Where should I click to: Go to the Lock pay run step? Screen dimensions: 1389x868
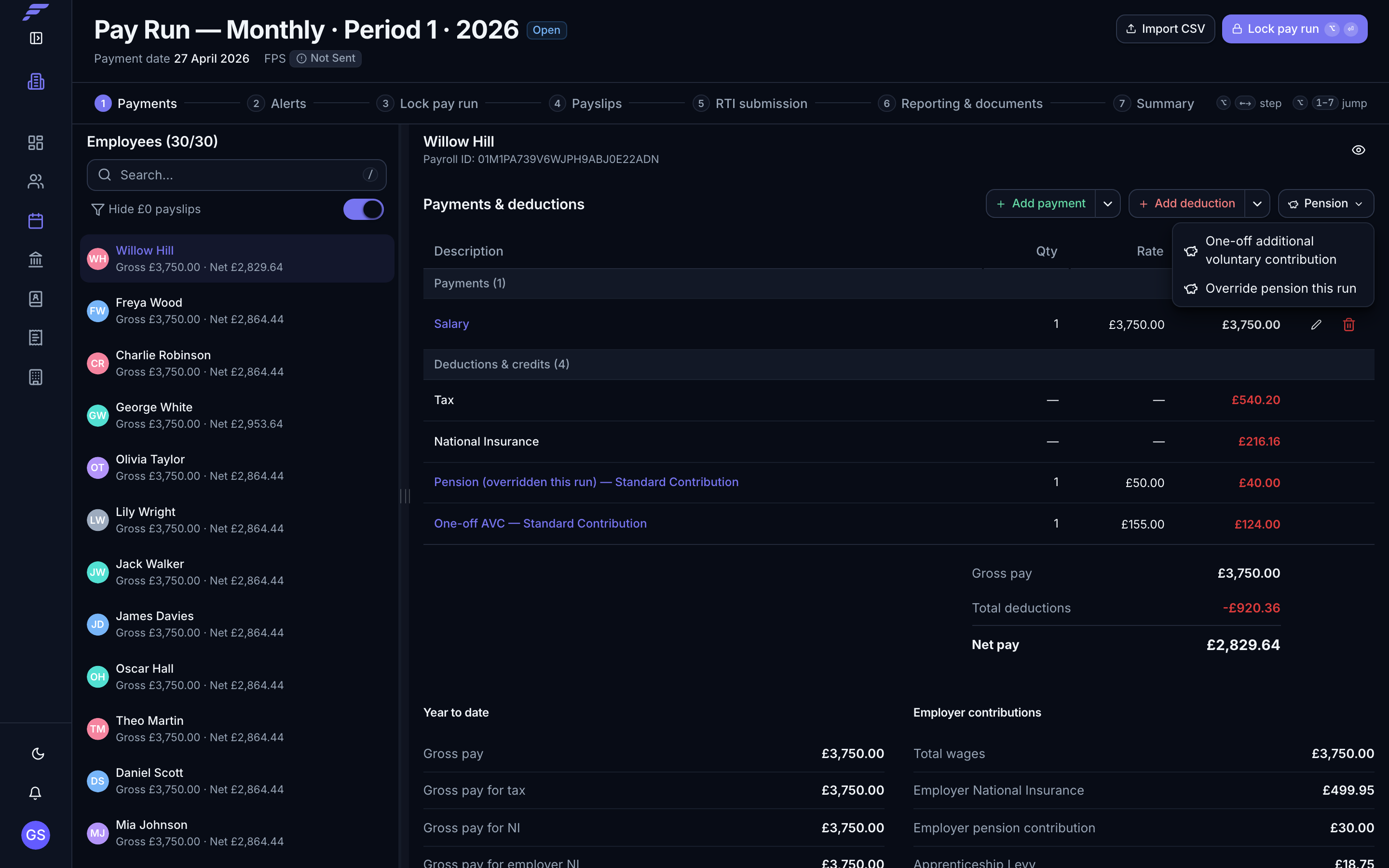(427, 103)
